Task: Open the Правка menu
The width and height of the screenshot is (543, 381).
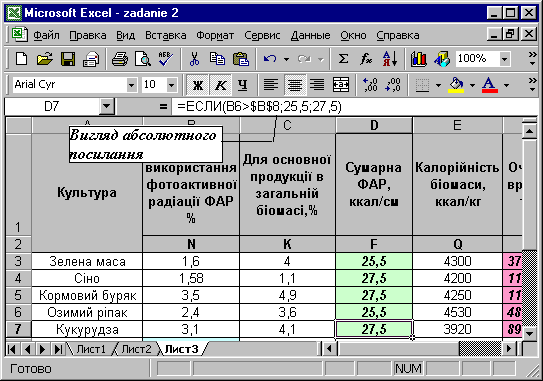Action: (88, 35)
